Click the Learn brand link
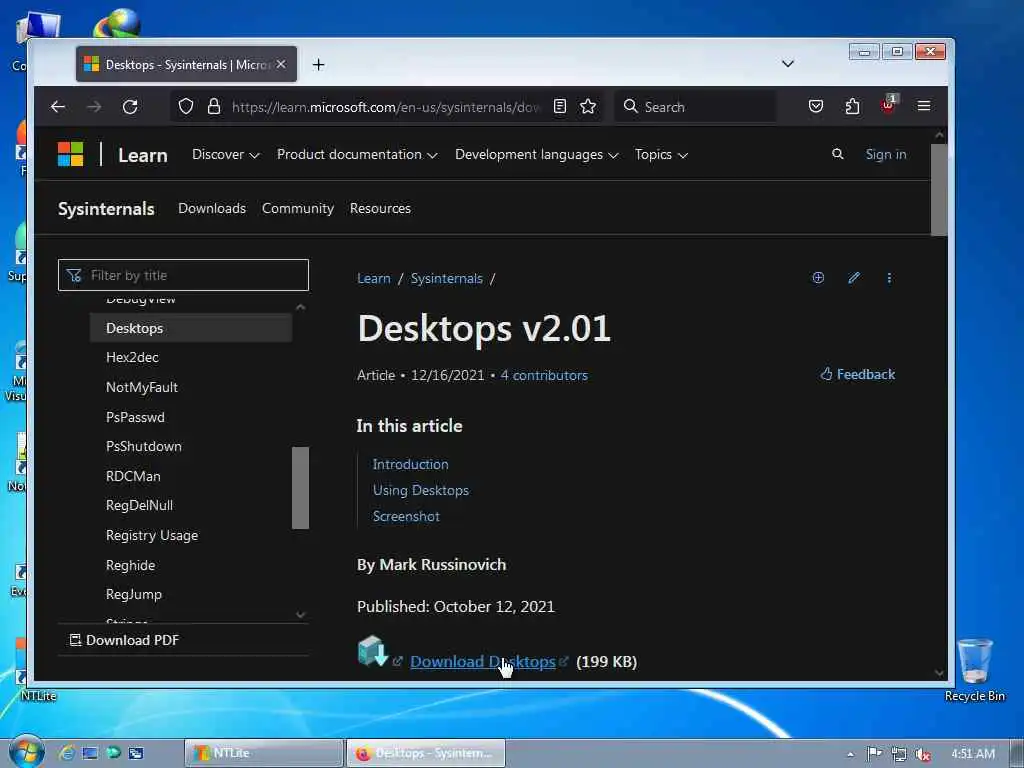The image size is (1024, 768). point(143,155)
